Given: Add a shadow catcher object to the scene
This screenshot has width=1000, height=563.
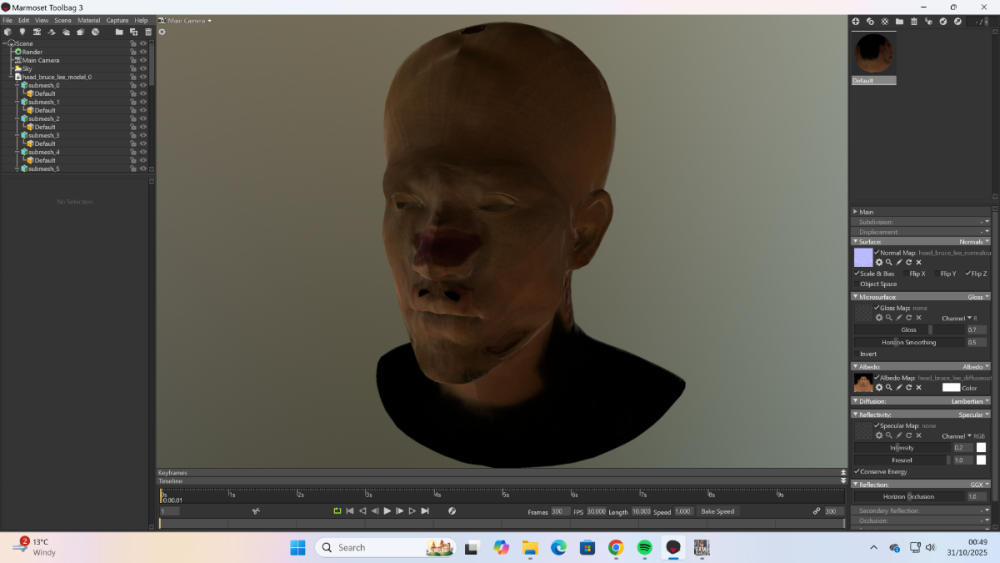Looking at the screenshot, I should click(80, 32).
